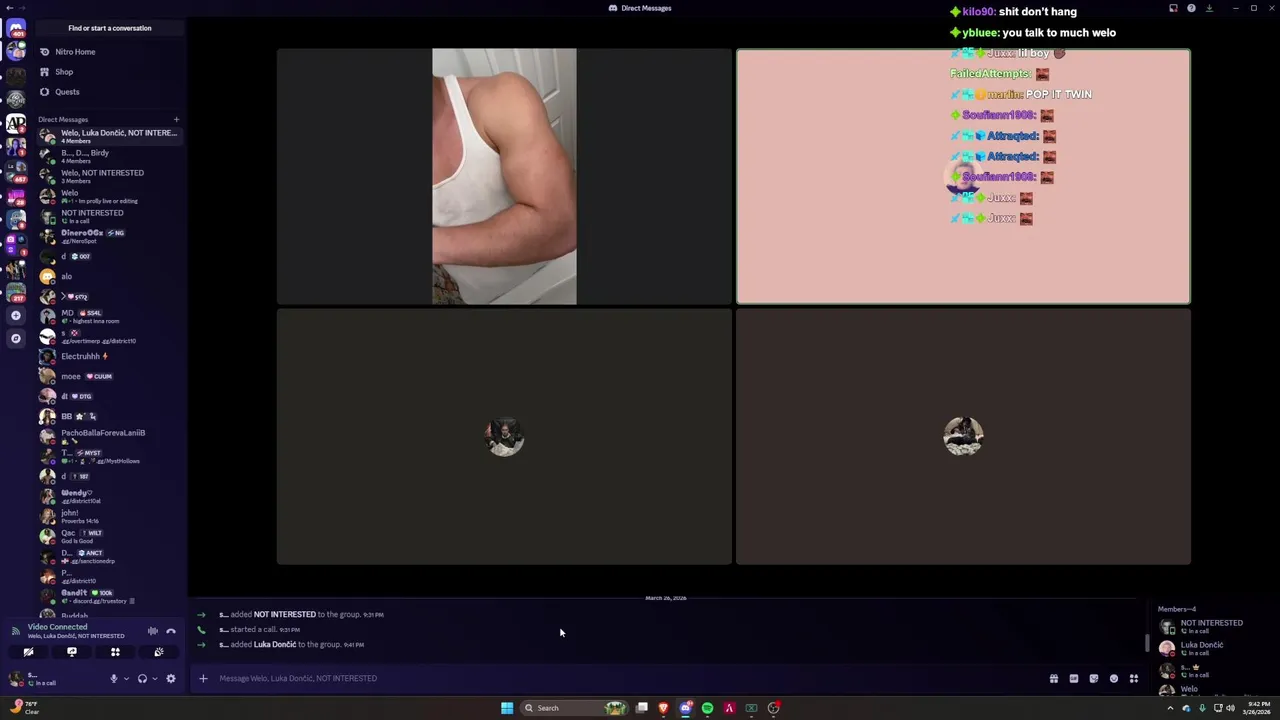Open Nitro Home
1280x720 pixels.
click(x=110, y=52)
